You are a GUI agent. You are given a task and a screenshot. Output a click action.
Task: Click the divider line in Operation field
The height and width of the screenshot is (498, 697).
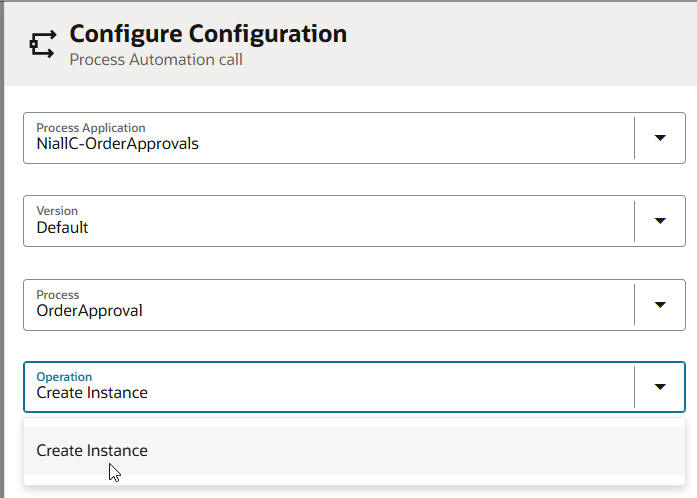[634, 387]
